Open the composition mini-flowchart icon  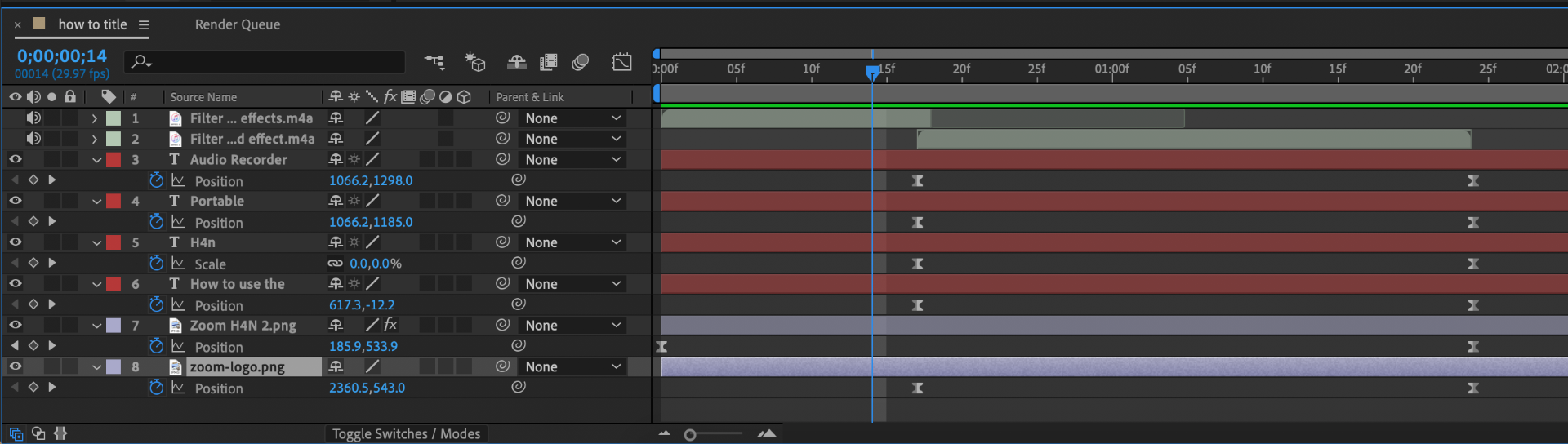point(434,62)
